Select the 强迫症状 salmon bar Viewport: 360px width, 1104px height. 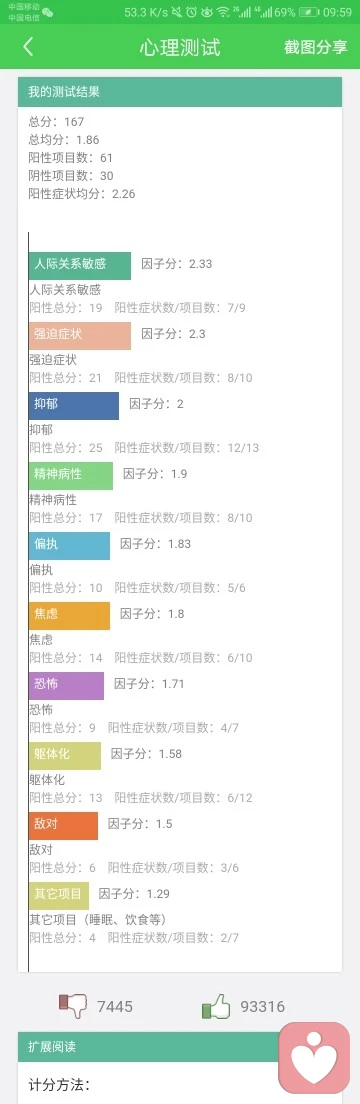(x=80, y=336)
